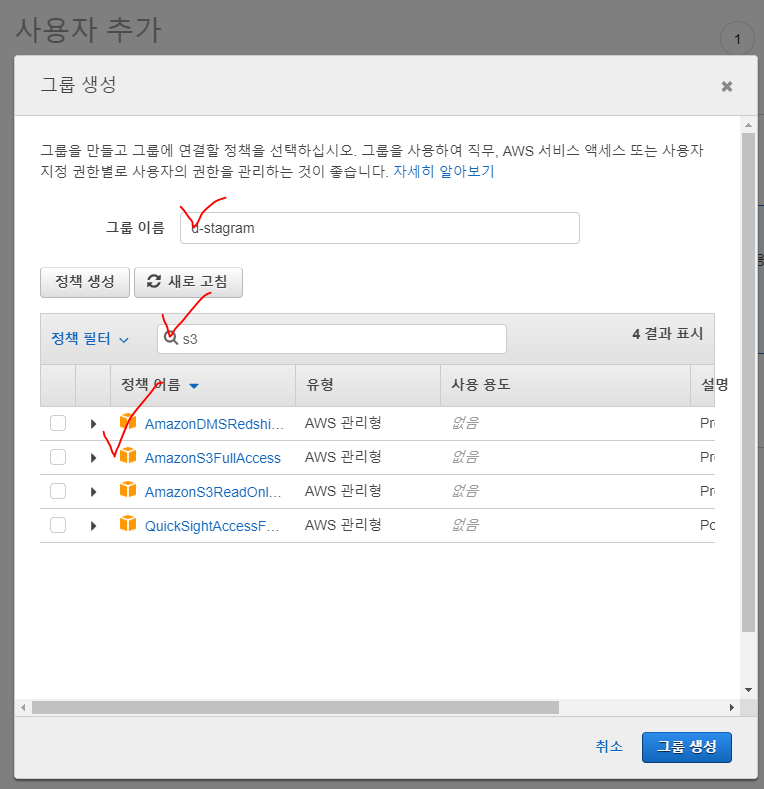Expand the QuickSightAccessF... policy row
The height and width of the screenshot is (789, 764).
(93, 526)
